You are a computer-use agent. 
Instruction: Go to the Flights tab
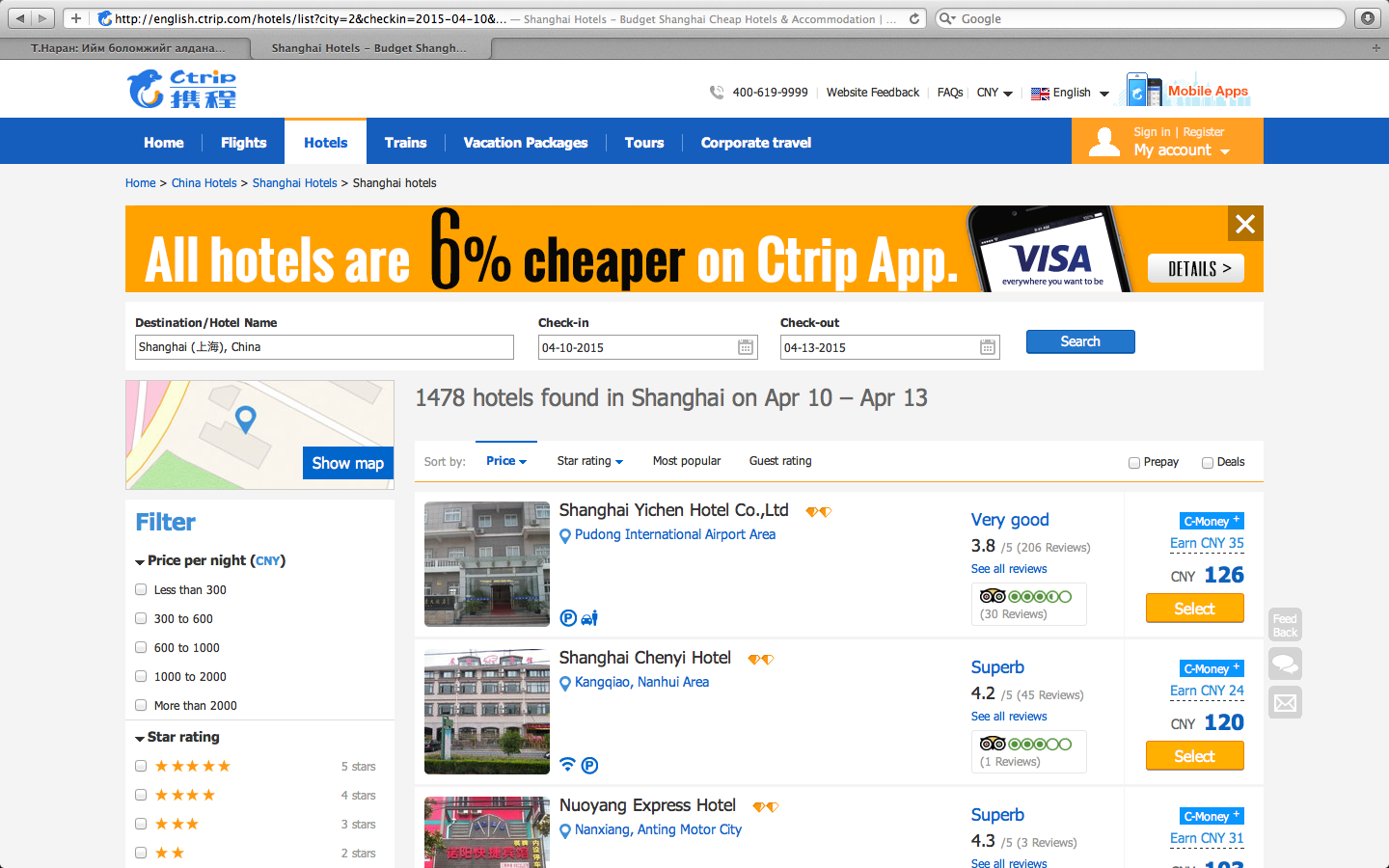(x=243, y=143)
